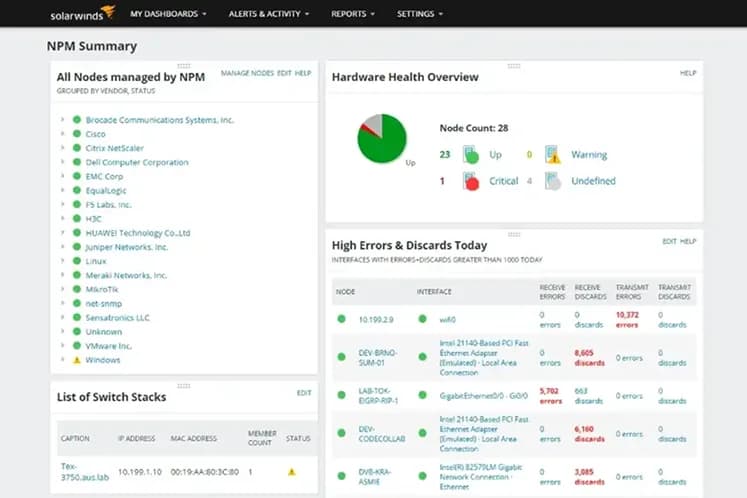Click Edit in All Nodes panel
This screenshot has width=747, height=498.
(284, 73)
